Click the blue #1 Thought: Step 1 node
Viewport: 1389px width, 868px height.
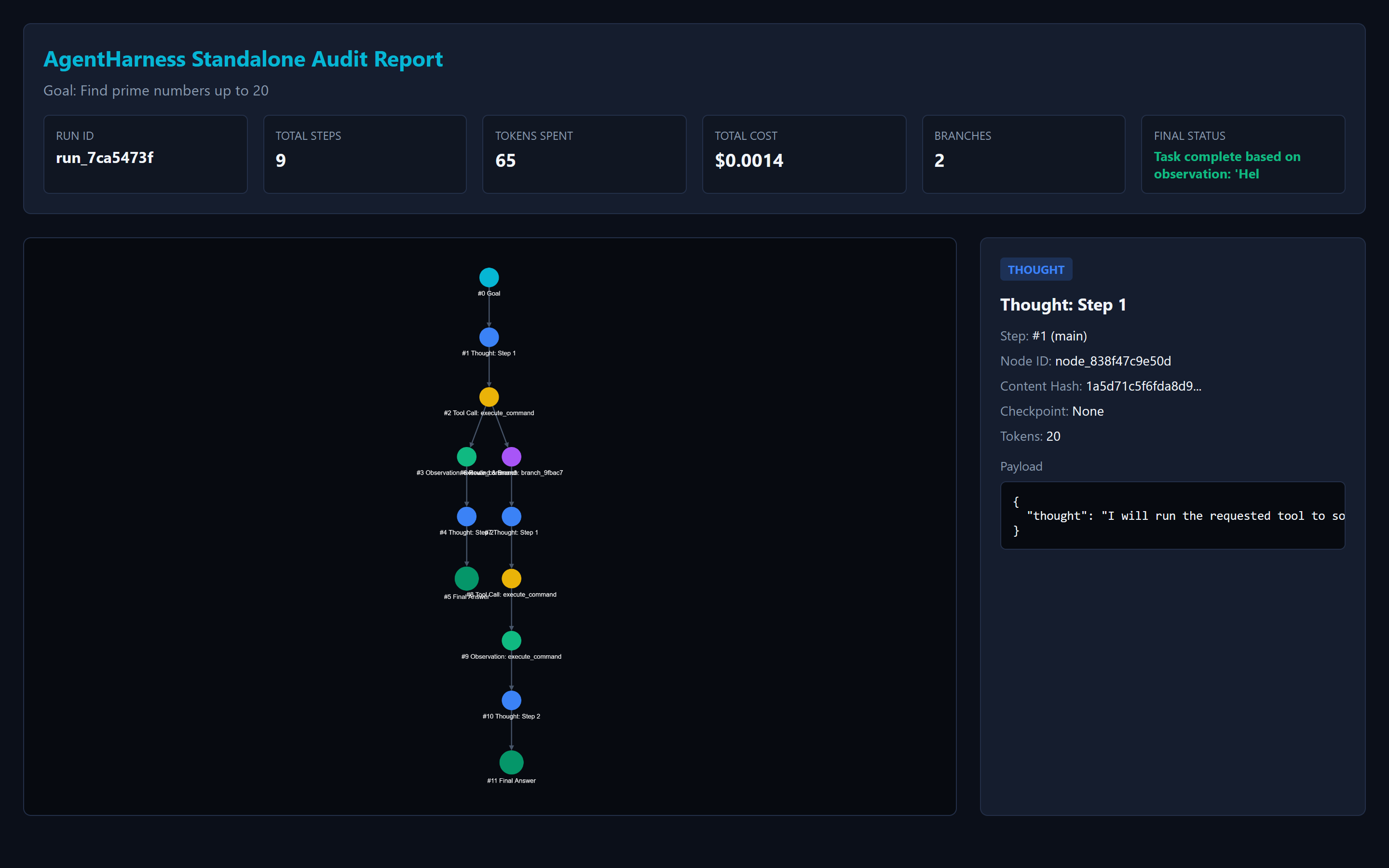(x=489, y=337)
